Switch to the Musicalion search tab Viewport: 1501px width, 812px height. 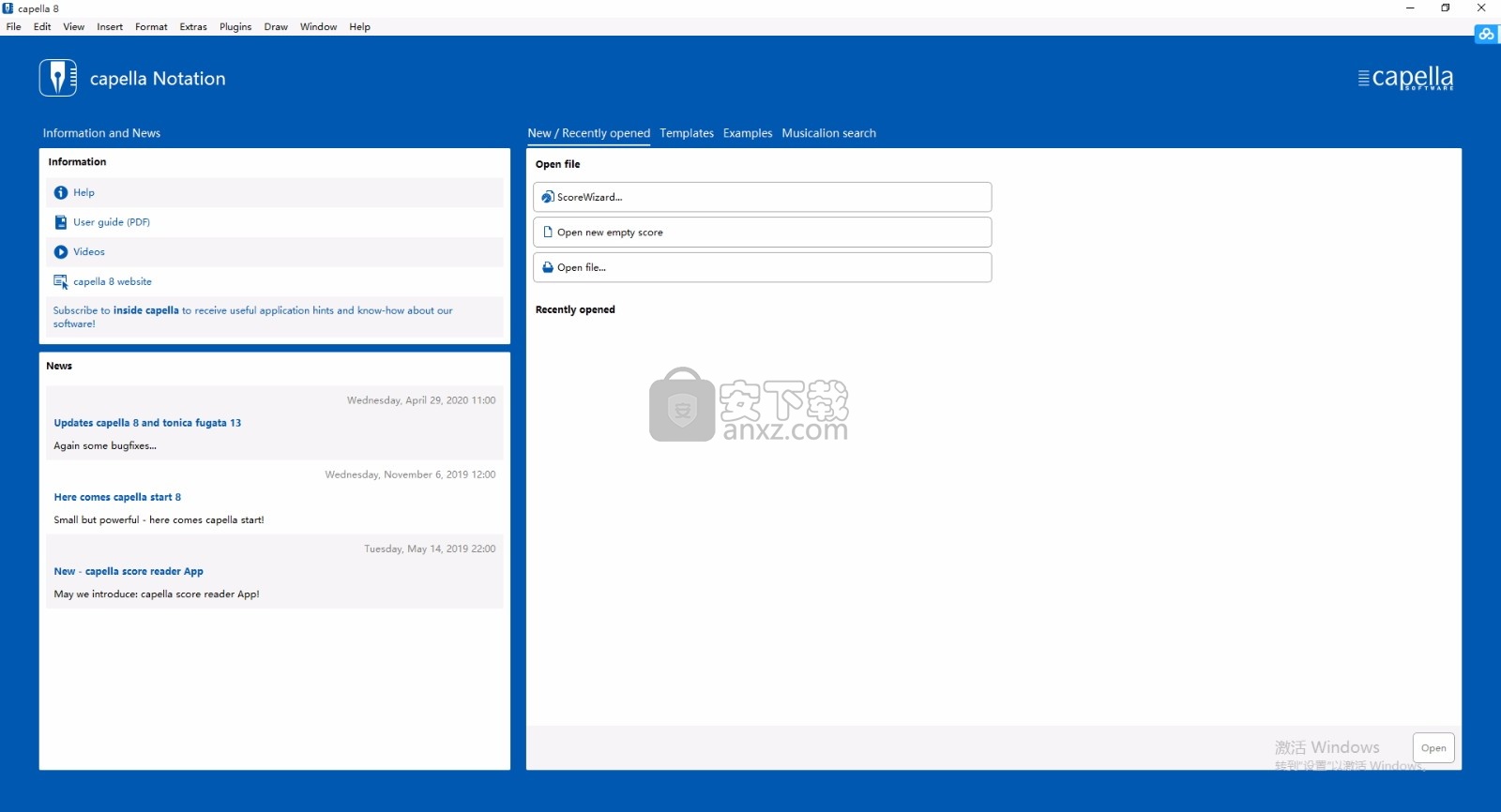click(x=828, y=133)
